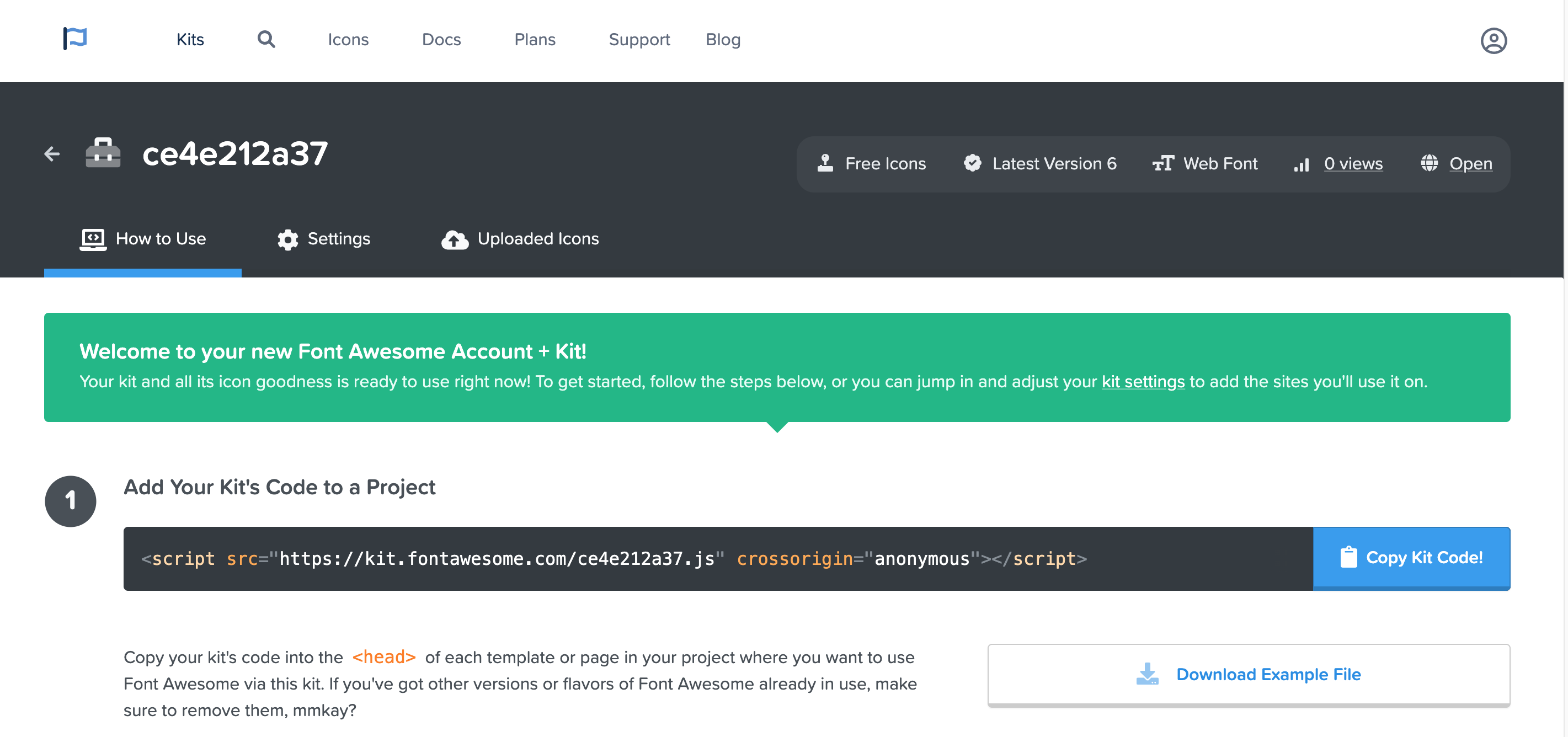Click the Free Icons stamp icon
Image resolution: width=1568 pixels, height=737 pixels.
(825, 163)
